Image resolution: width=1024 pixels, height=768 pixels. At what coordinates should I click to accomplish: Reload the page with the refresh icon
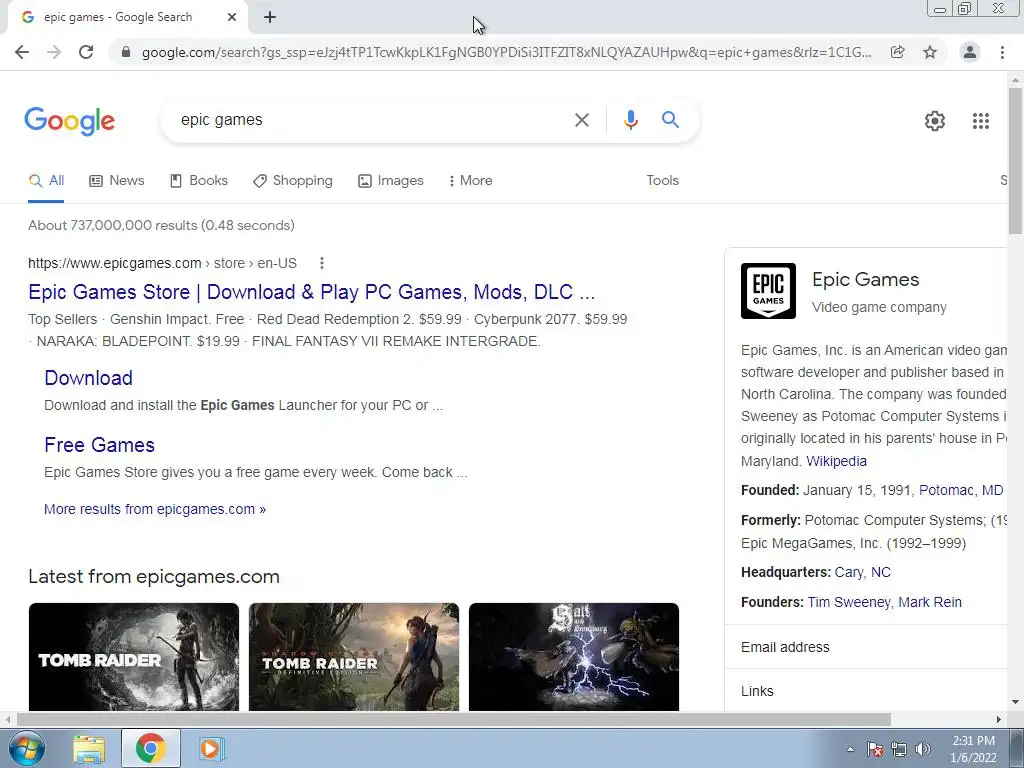(86, 52)
